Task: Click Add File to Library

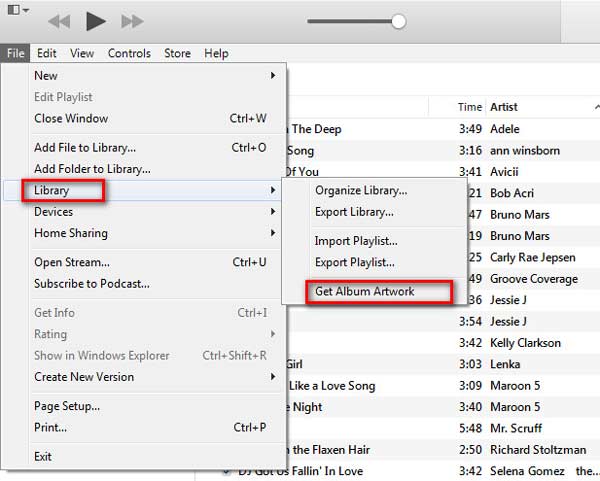Action: [x=85, y=148]
